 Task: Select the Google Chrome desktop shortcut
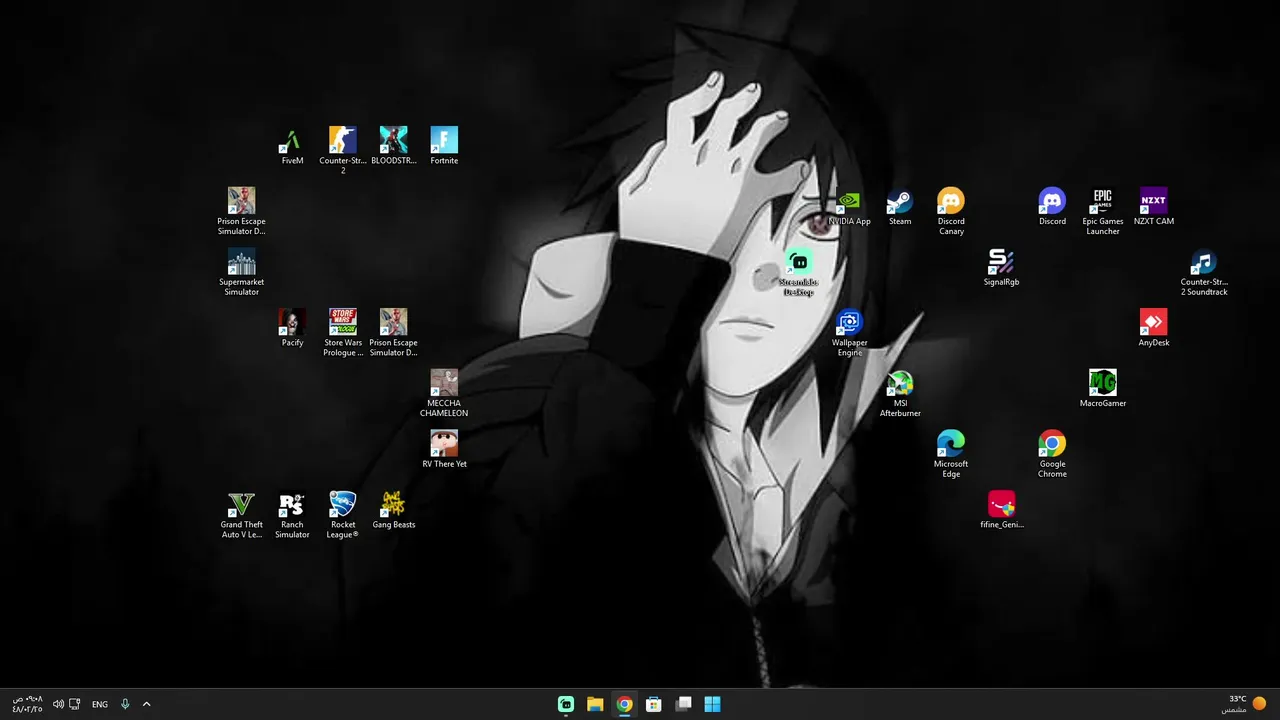coord(1052,454)
